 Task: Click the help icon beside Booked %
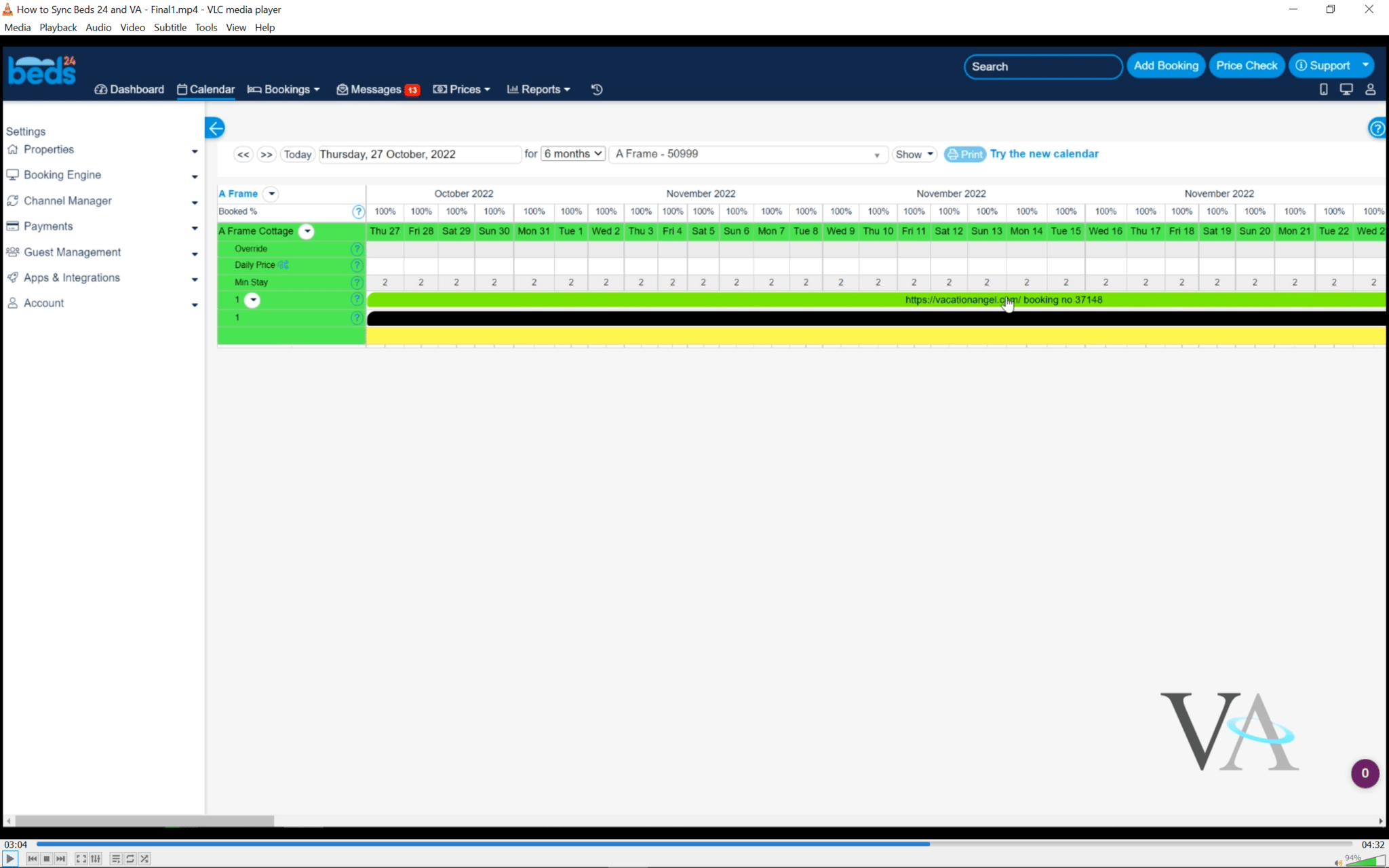point(358,212)
